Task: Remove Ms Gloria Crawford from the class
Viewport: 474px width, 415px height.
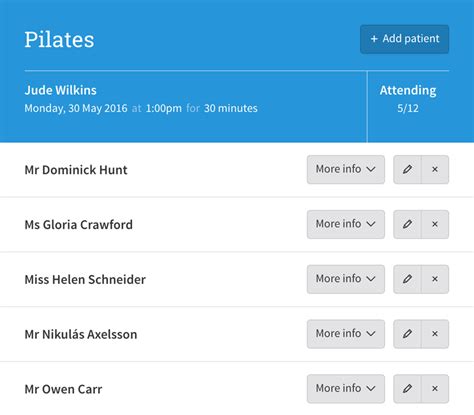Action: (x=435, y=224)
